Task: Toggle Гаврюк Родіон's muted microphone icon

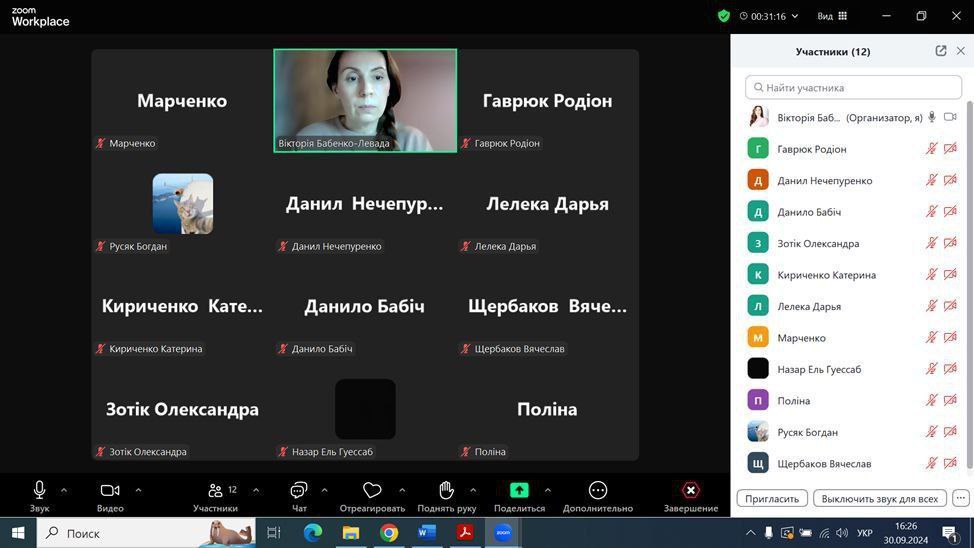Action: tap(931, 149)
